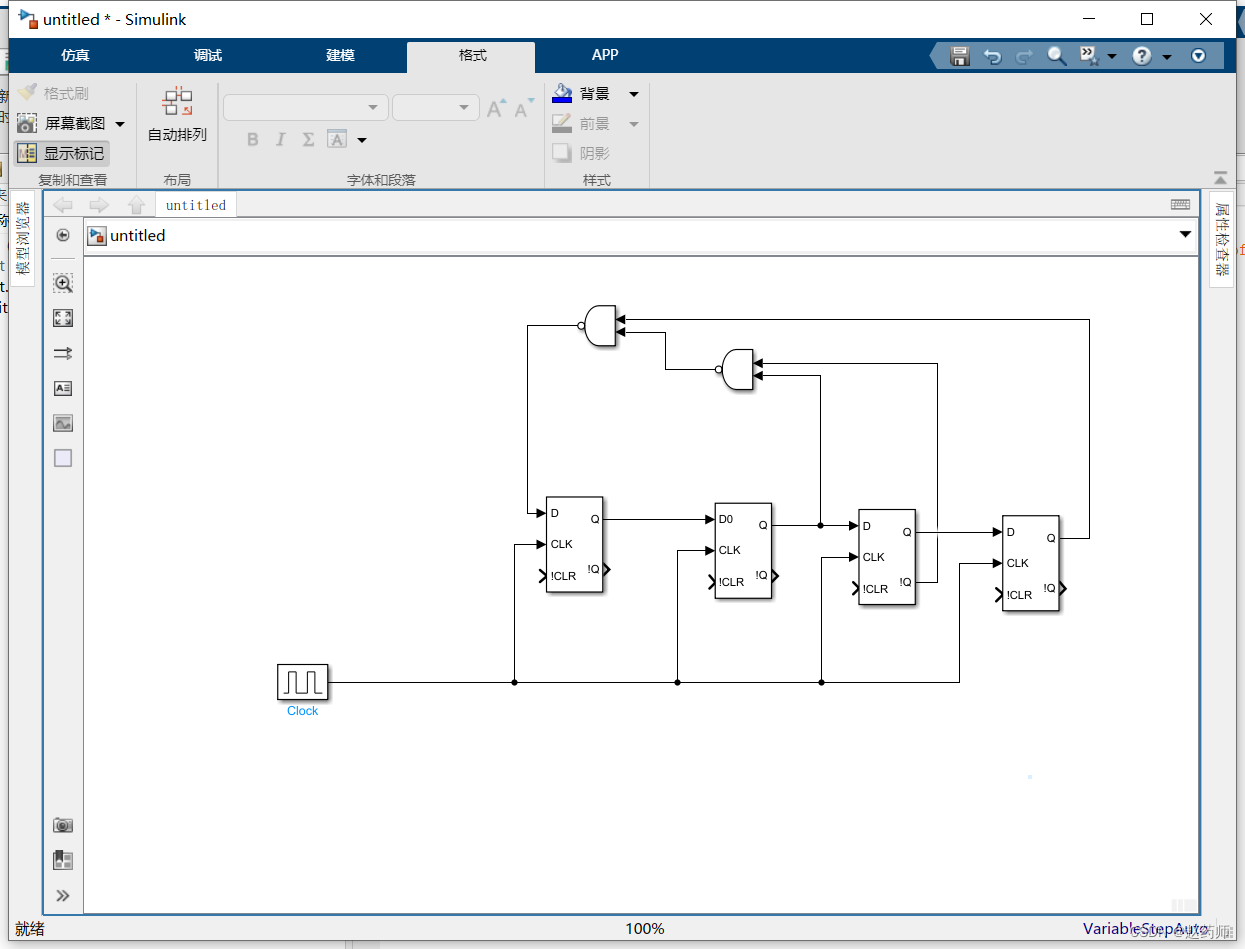1245x949 pixels.
Task: Click the go up to parent arrow
Action: [137, 205]
